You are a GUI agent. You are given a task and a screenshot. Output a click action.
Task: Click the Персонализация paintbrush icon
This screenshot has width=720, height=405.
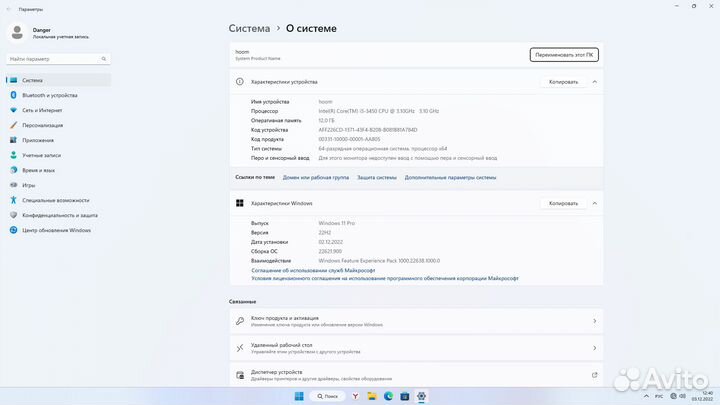coord(13,125)
